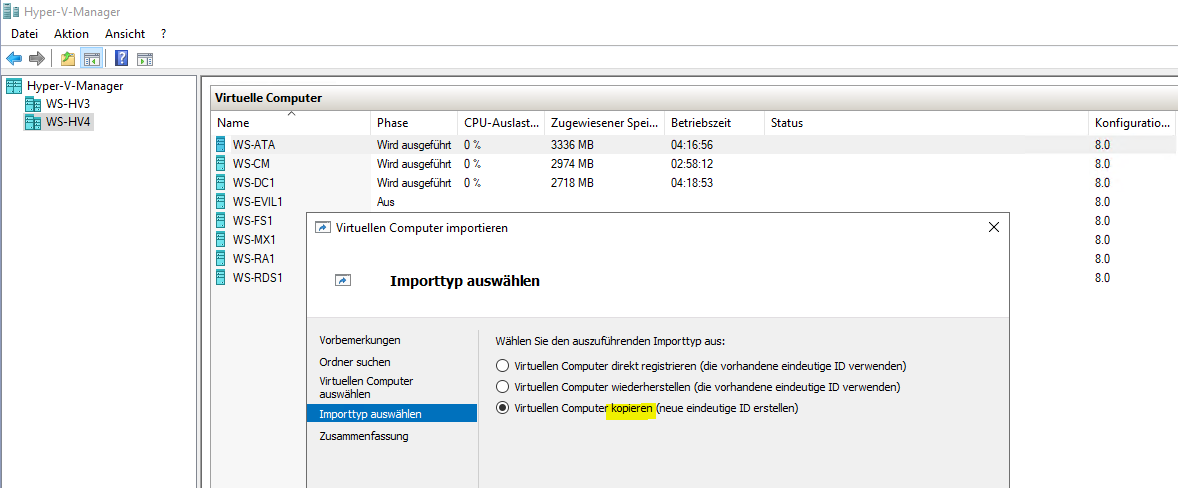Go to Virtuellen Computer auswählen wizard step
Viewport: 1178px width, 488px height.
click(x=366, y=387)
